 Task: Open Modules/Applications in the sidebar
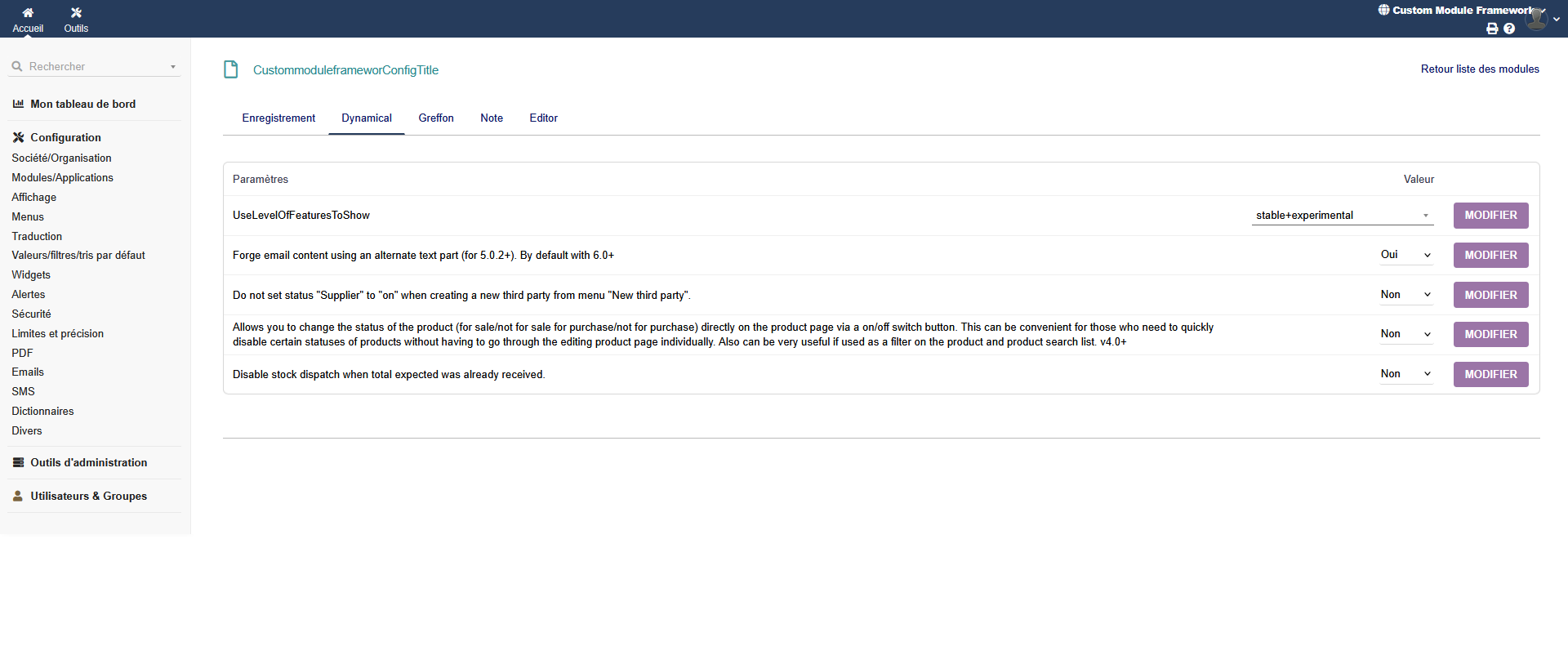(x=62, y=178)
